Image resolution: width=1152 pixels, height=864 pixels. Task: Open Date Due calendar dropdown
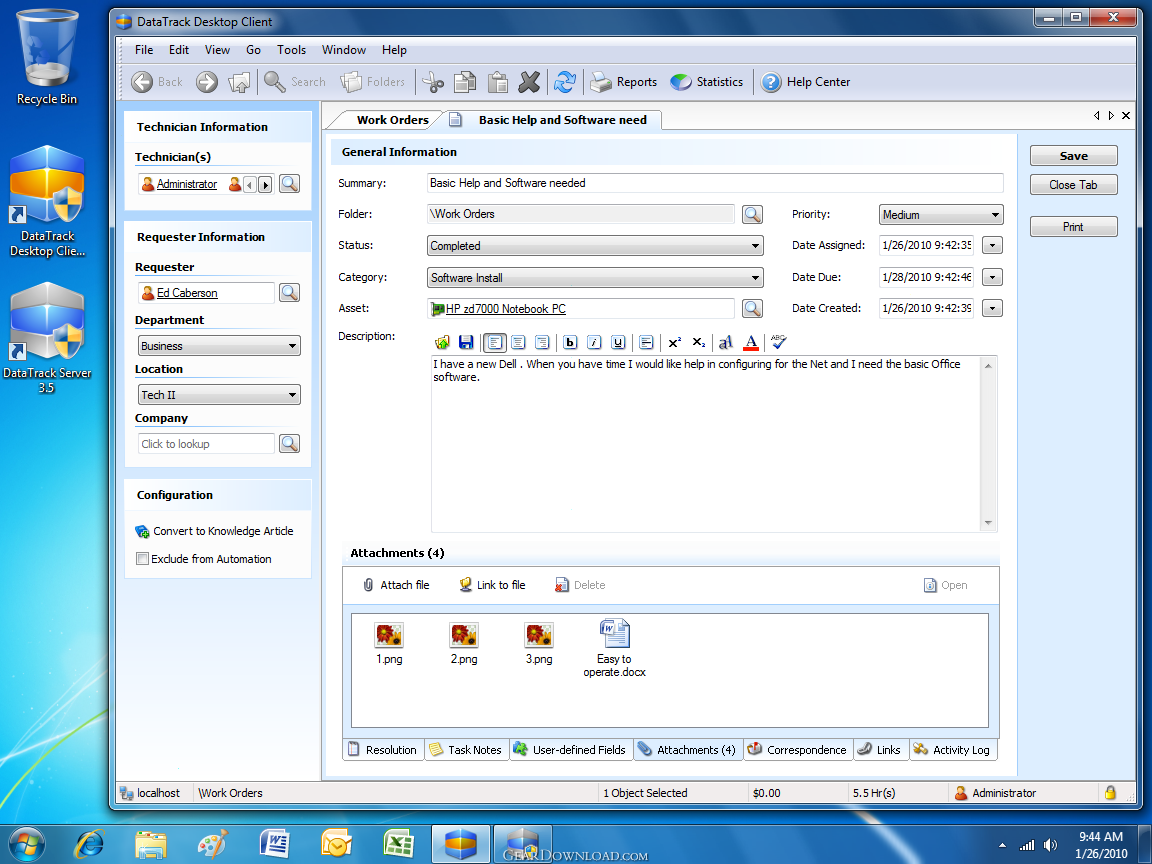click(x=993, y=277)
